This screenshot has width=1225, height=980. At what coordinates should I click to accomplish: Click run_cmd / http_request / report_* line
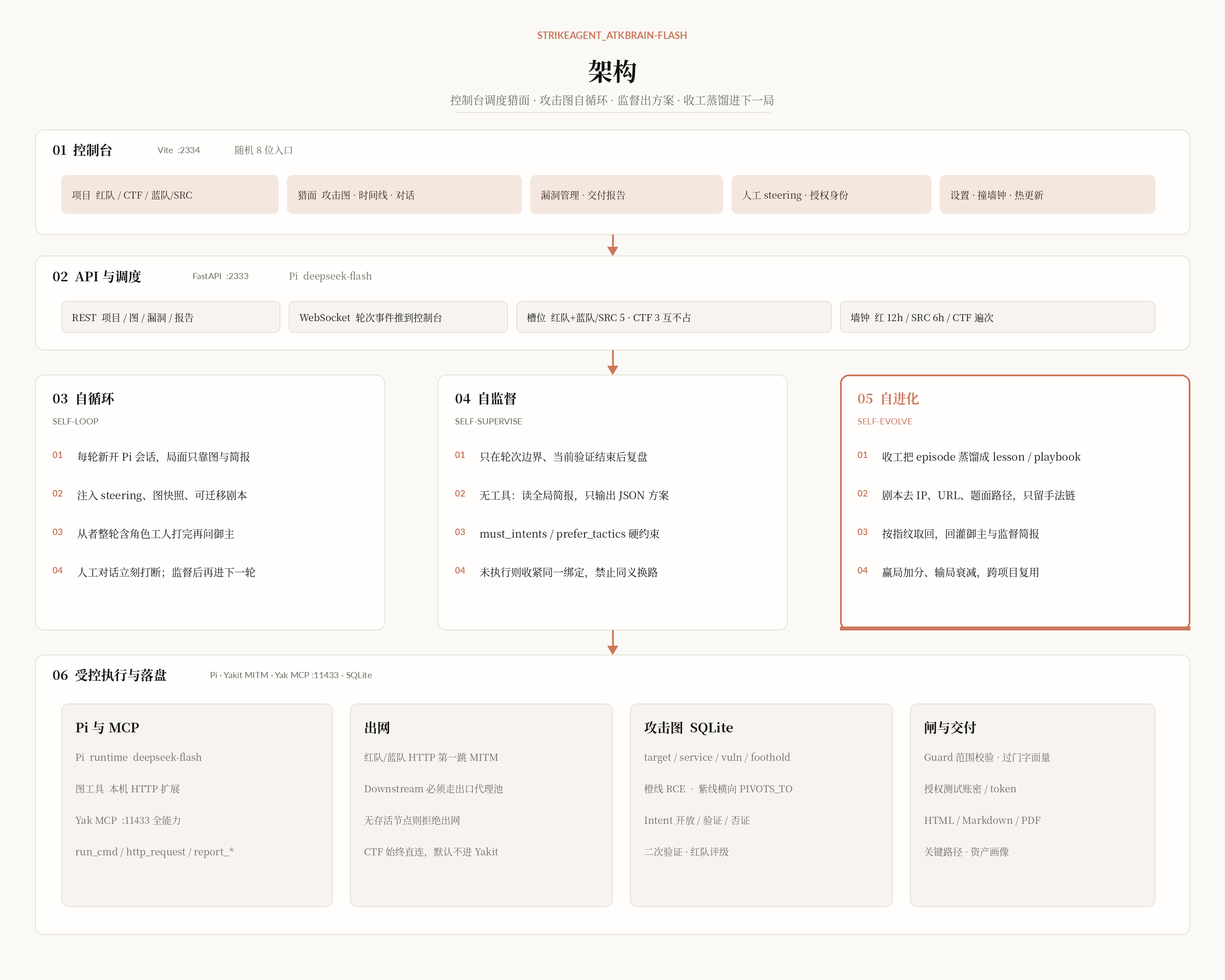[x=154, y=852]
